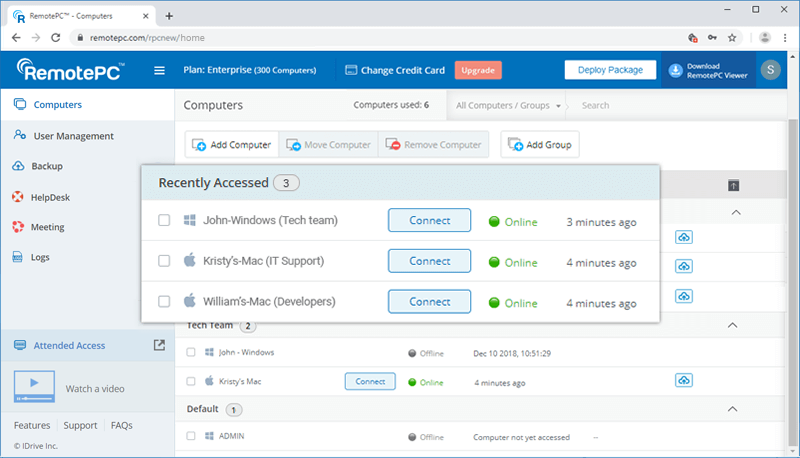Viewport: 800px width, 458px height.
Task: Click the browser key password icon
Action: tap(712, 38)
